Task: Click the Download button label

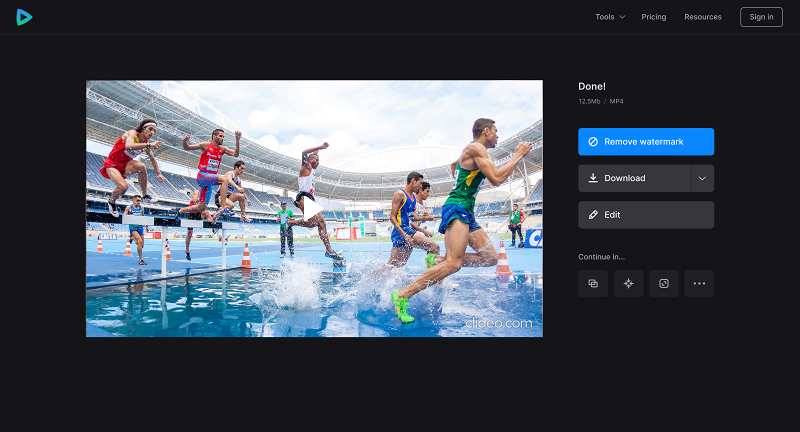Action: pyautogui.click(x=624, y=178)
